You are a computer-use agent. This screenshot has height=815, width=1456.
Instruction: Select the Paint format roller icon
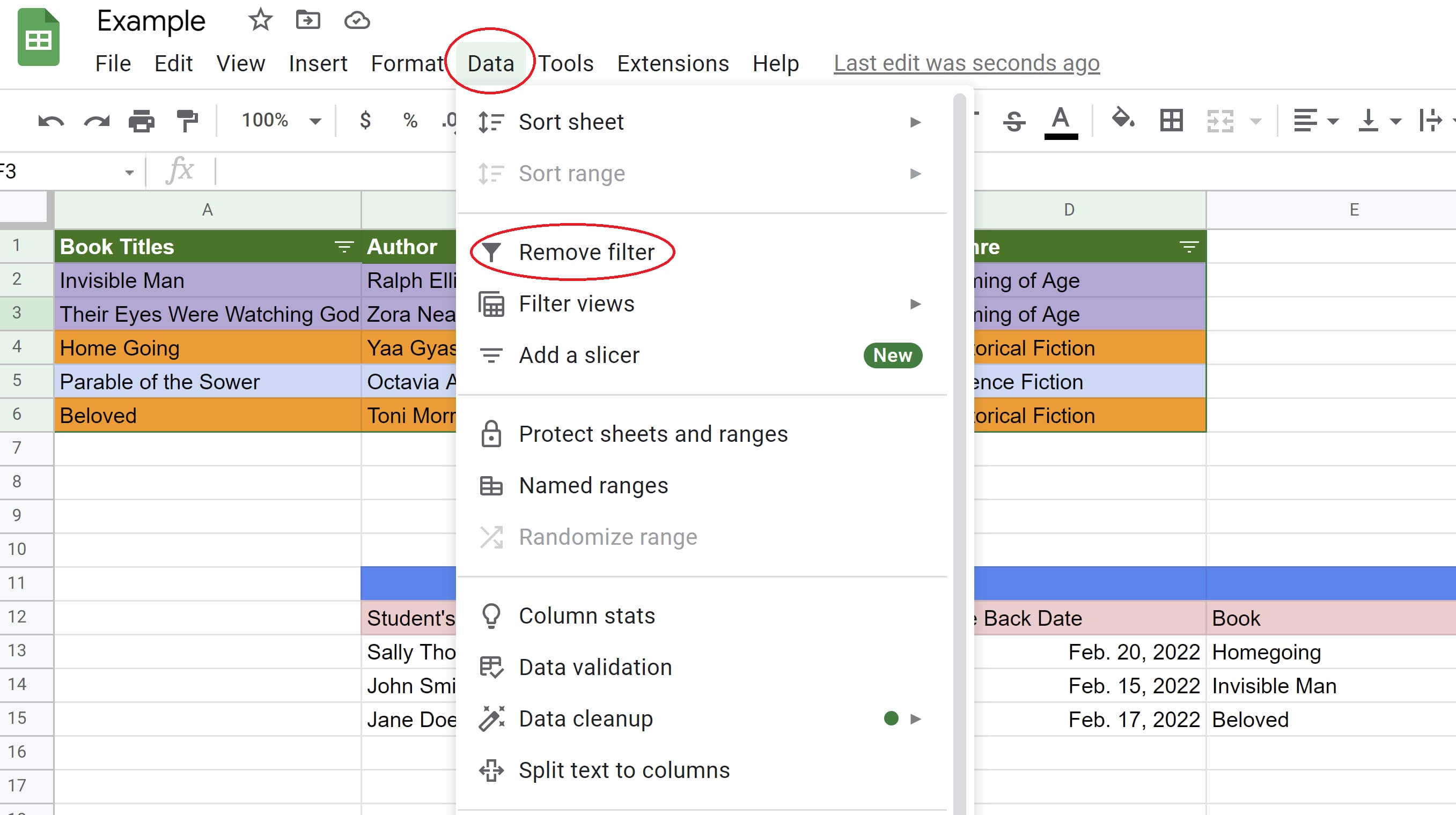[187, 121]
